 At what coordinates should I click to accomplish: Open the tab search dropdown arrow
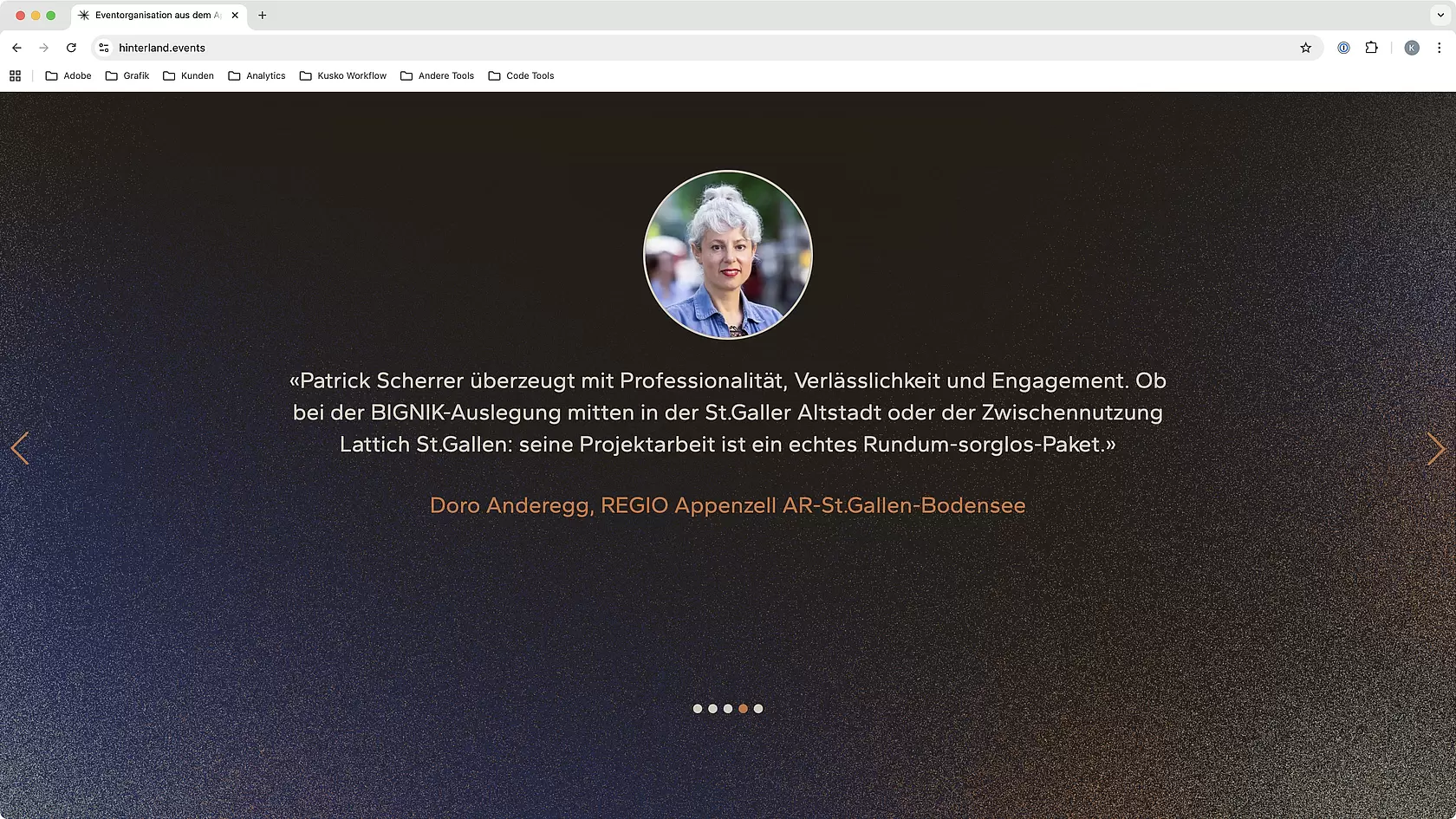pyautogui.click(x=1440, y=15)
